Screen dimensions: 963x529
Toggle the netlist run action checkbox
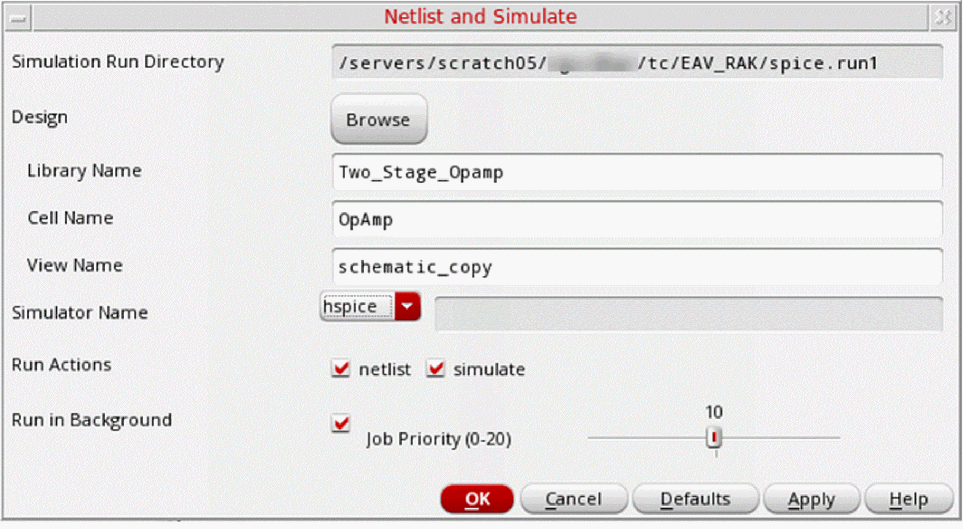(x=340, y=369)
